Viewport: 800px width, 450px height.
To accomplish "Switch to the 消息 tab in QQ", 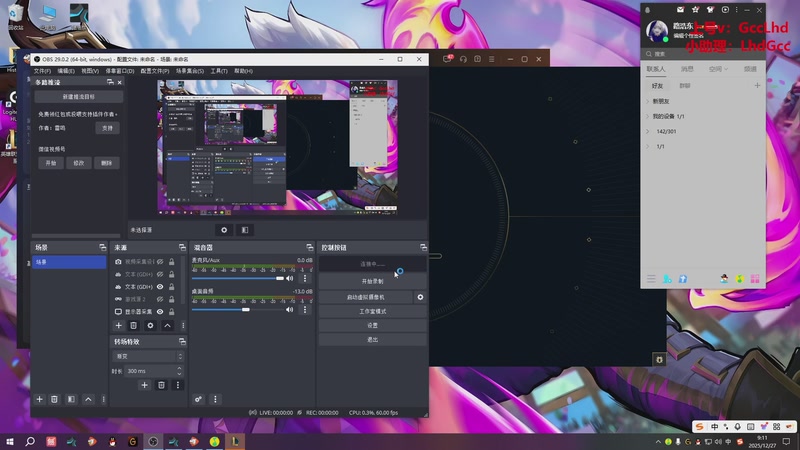I will click(687, 69).
